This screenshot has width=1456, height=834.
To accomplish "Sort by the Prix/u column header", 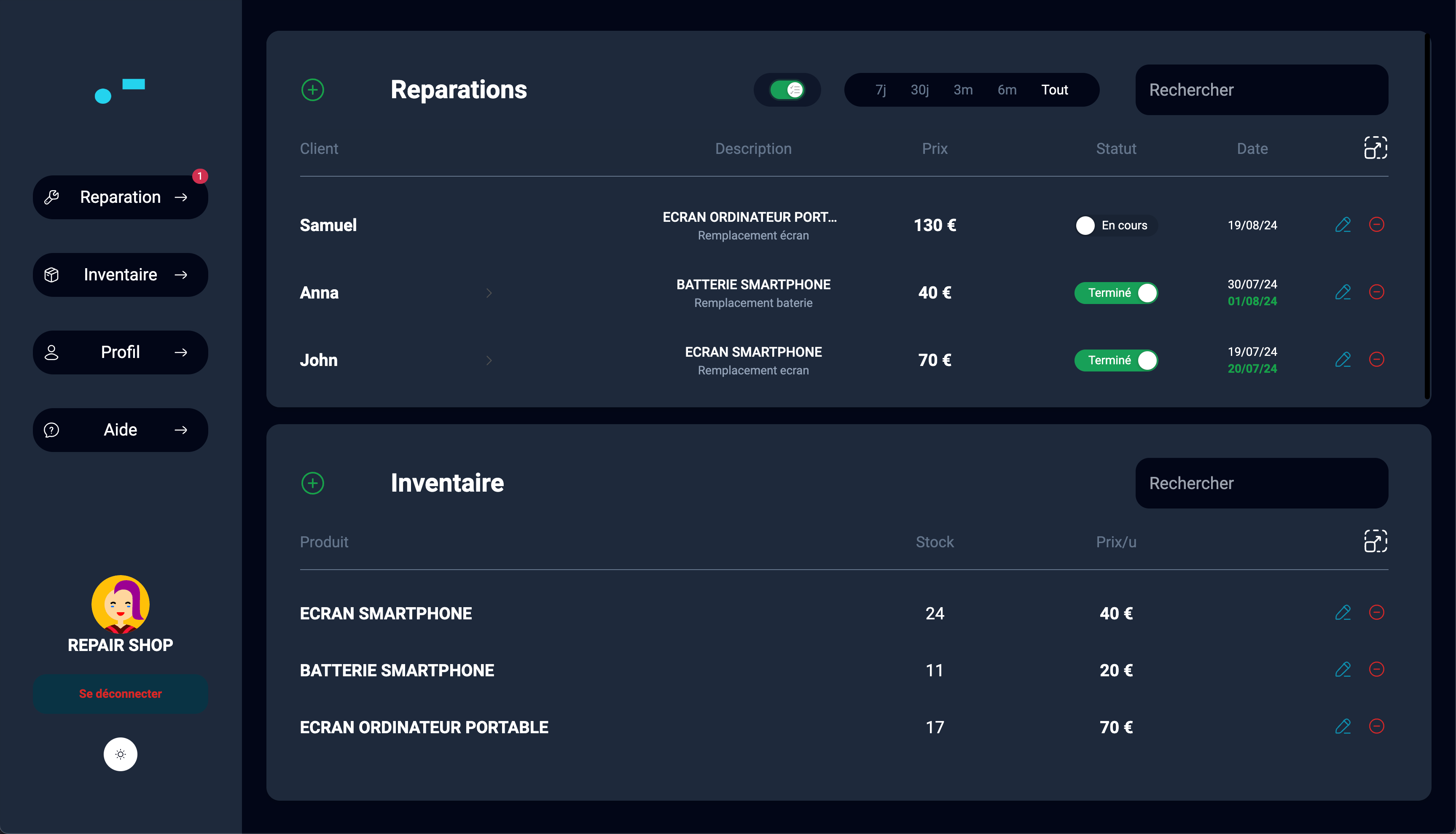I will [x=1116, y=543].
